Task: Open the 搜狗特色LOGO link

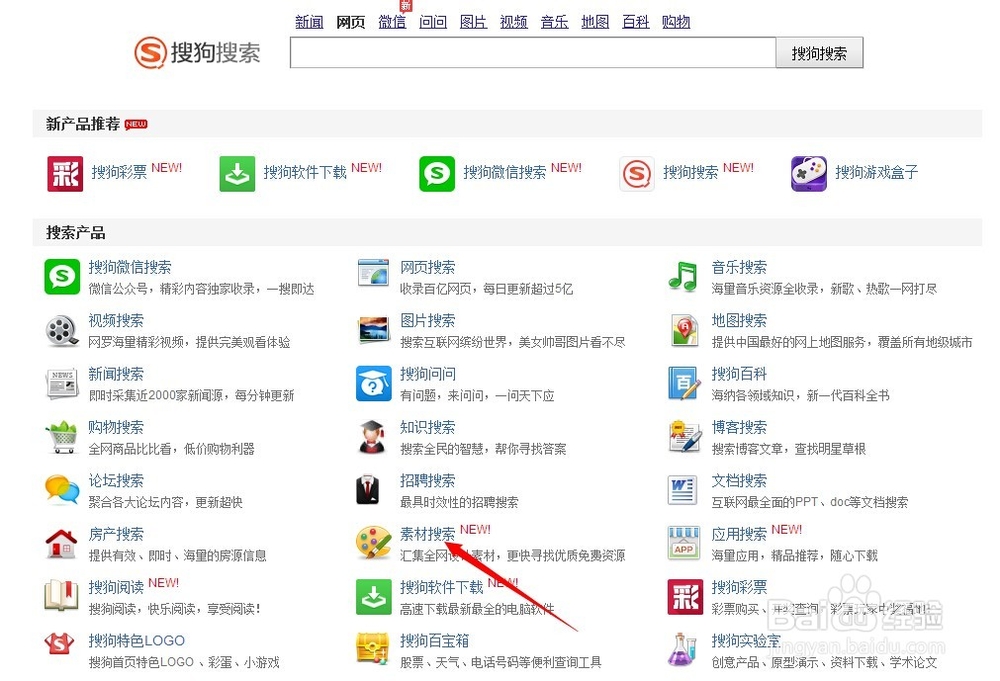Action: click(x=136, y=641)
